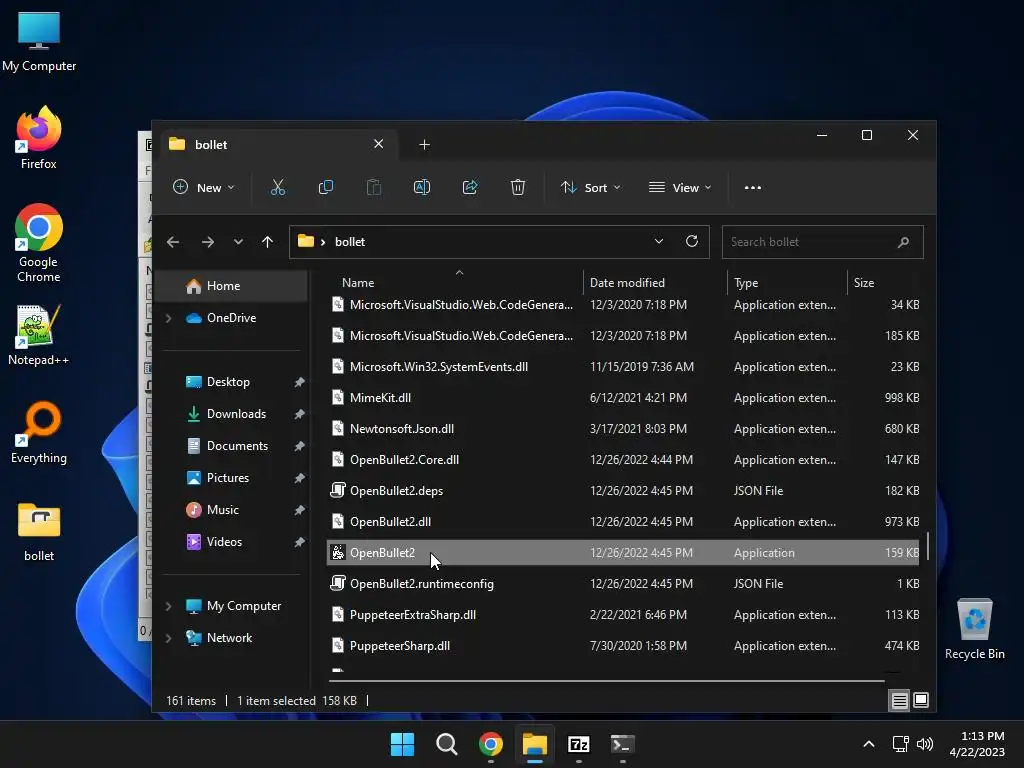Click Chrome icon in the taskbar

[x=490, y=744]
